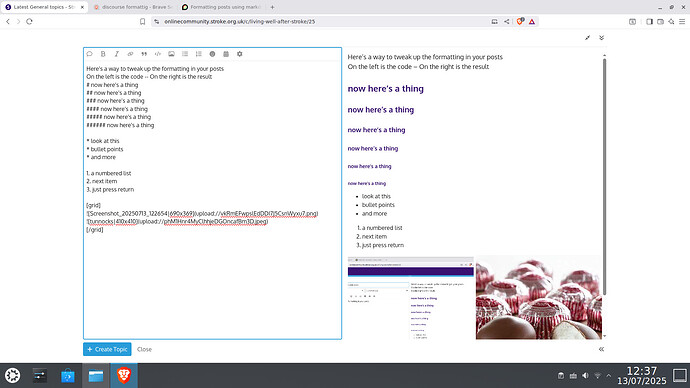Click the preview pane vertical scrollbar

click(604, 176)
